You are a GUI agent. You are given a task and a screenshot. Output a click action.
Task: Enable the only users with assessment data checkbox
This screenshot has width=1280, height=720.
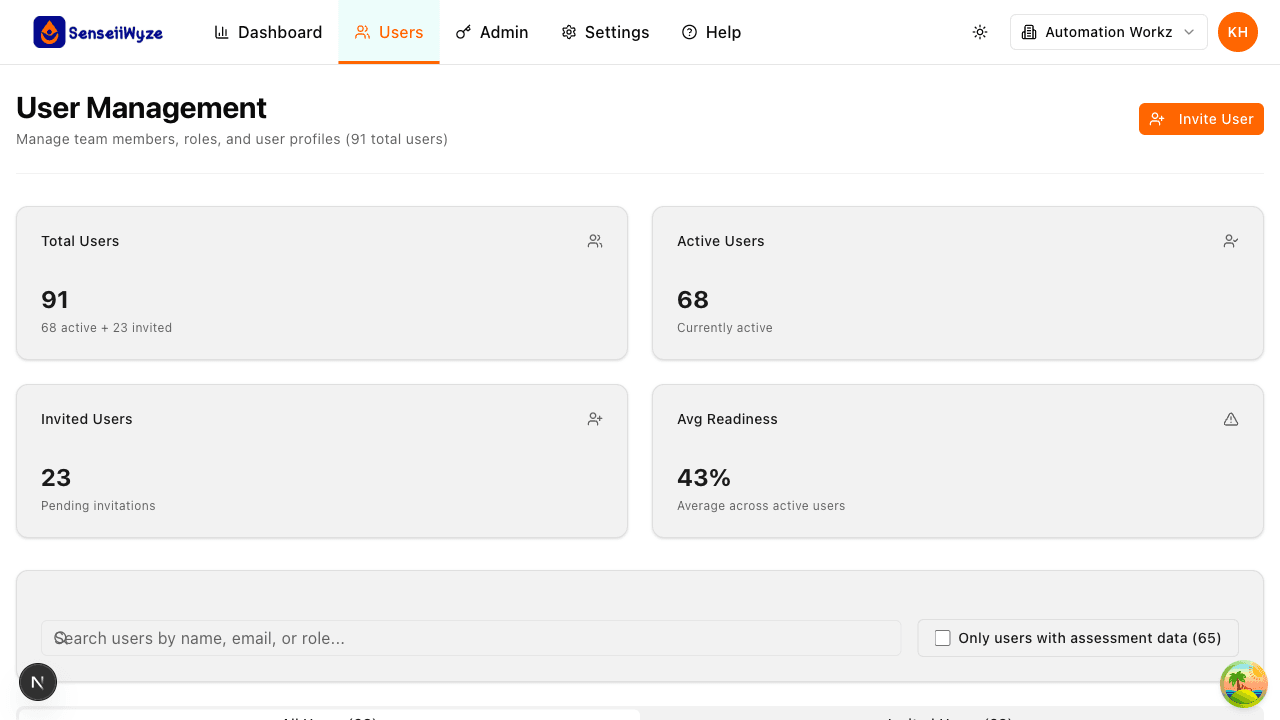click(942, 637)
